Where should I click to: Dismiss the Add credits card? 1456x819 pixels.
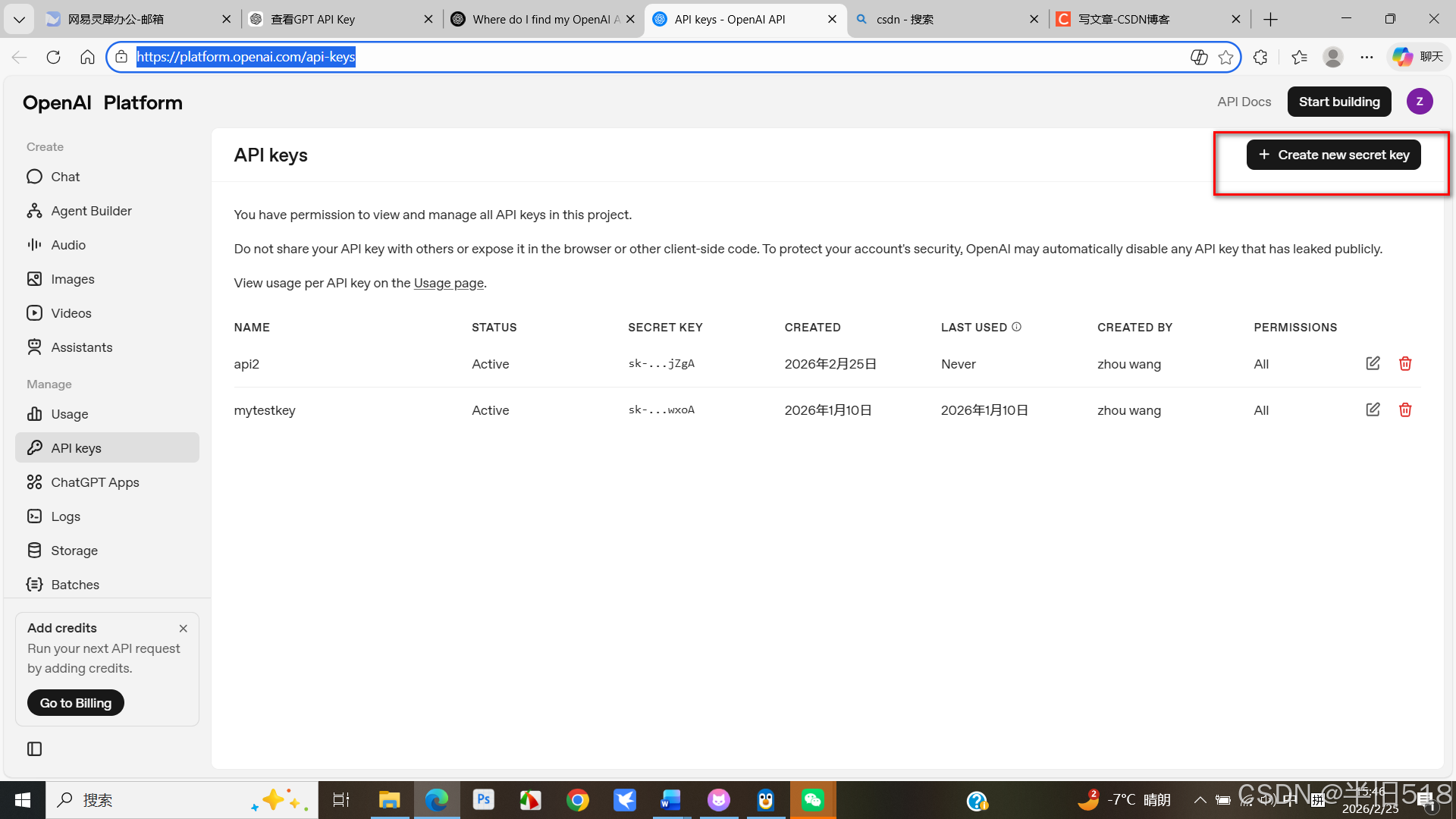click(183, 629)
